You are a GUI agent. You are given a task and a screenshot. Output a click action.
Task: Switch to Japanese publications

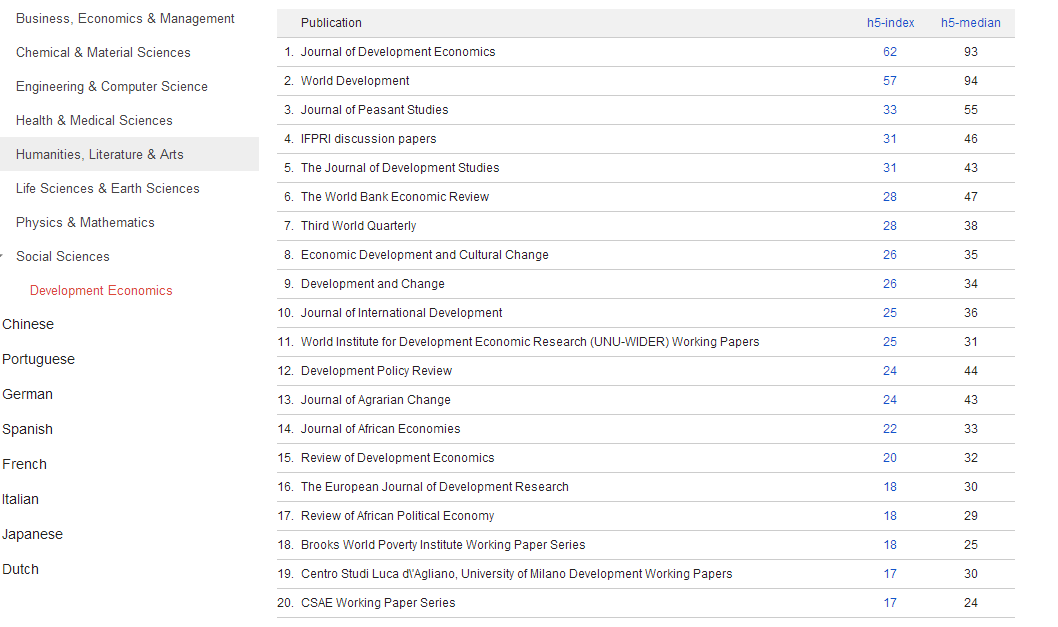pos(32,535)
